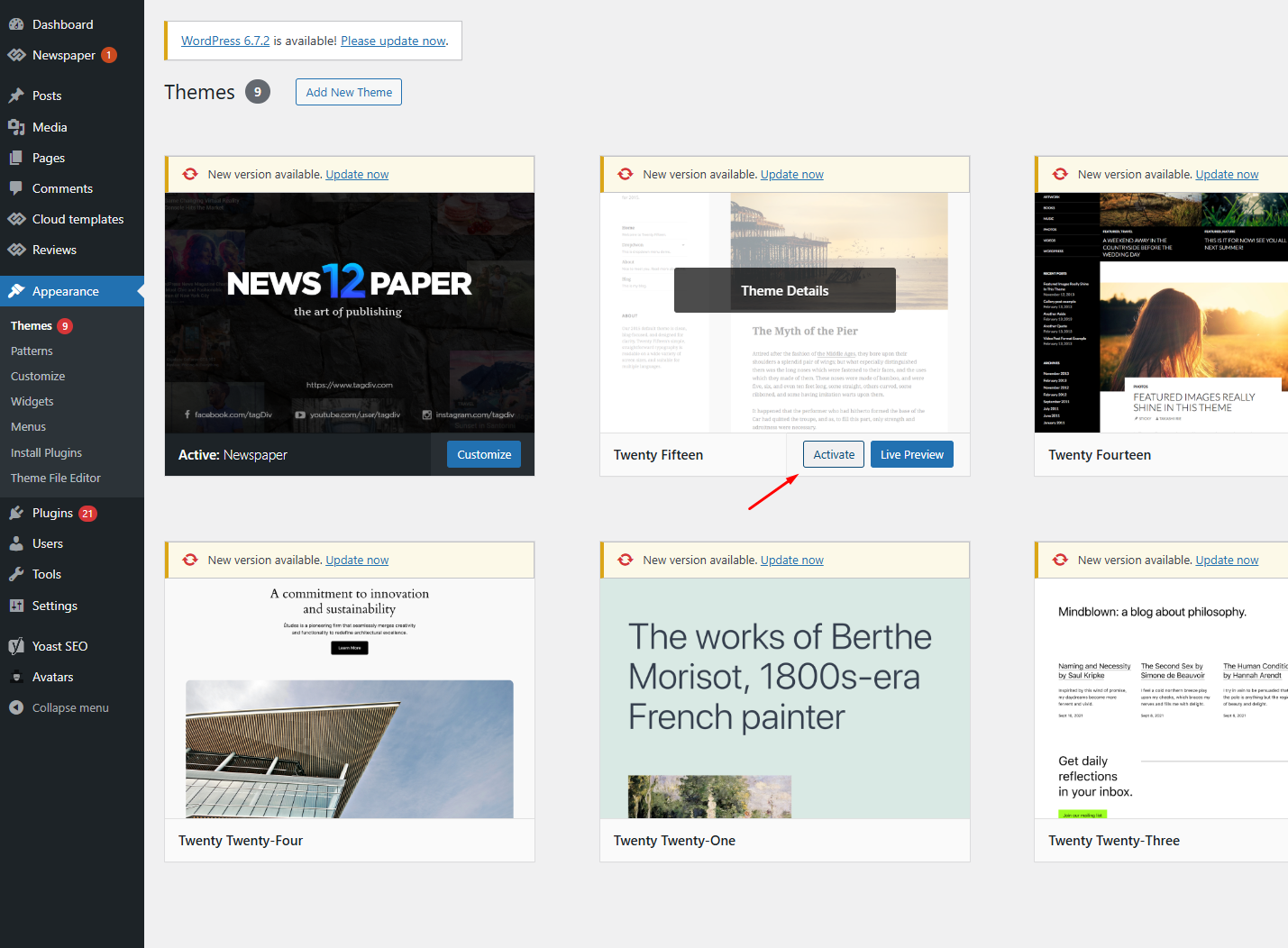The width and height of the screenshot is (1288, 948).
Task: Click the Newspaper theme screenshot thumbnail
Action: (350, 313)
